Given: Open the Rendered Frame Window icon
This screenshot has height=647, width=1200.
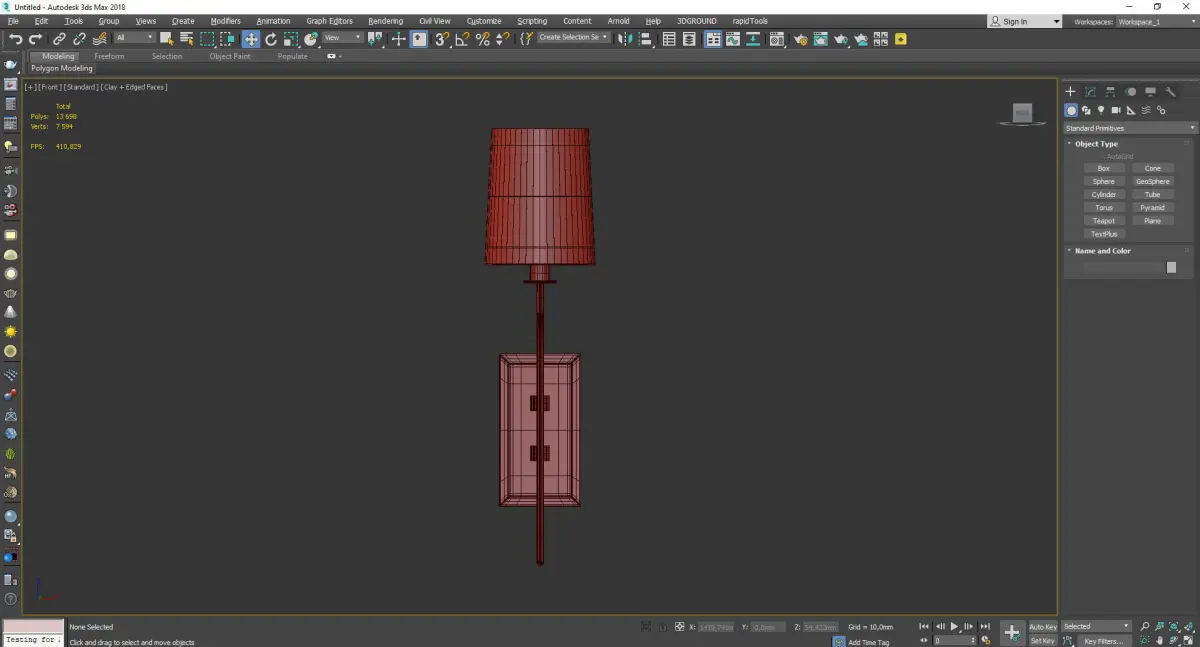Looking at the screenshot, I should [820, 39].
